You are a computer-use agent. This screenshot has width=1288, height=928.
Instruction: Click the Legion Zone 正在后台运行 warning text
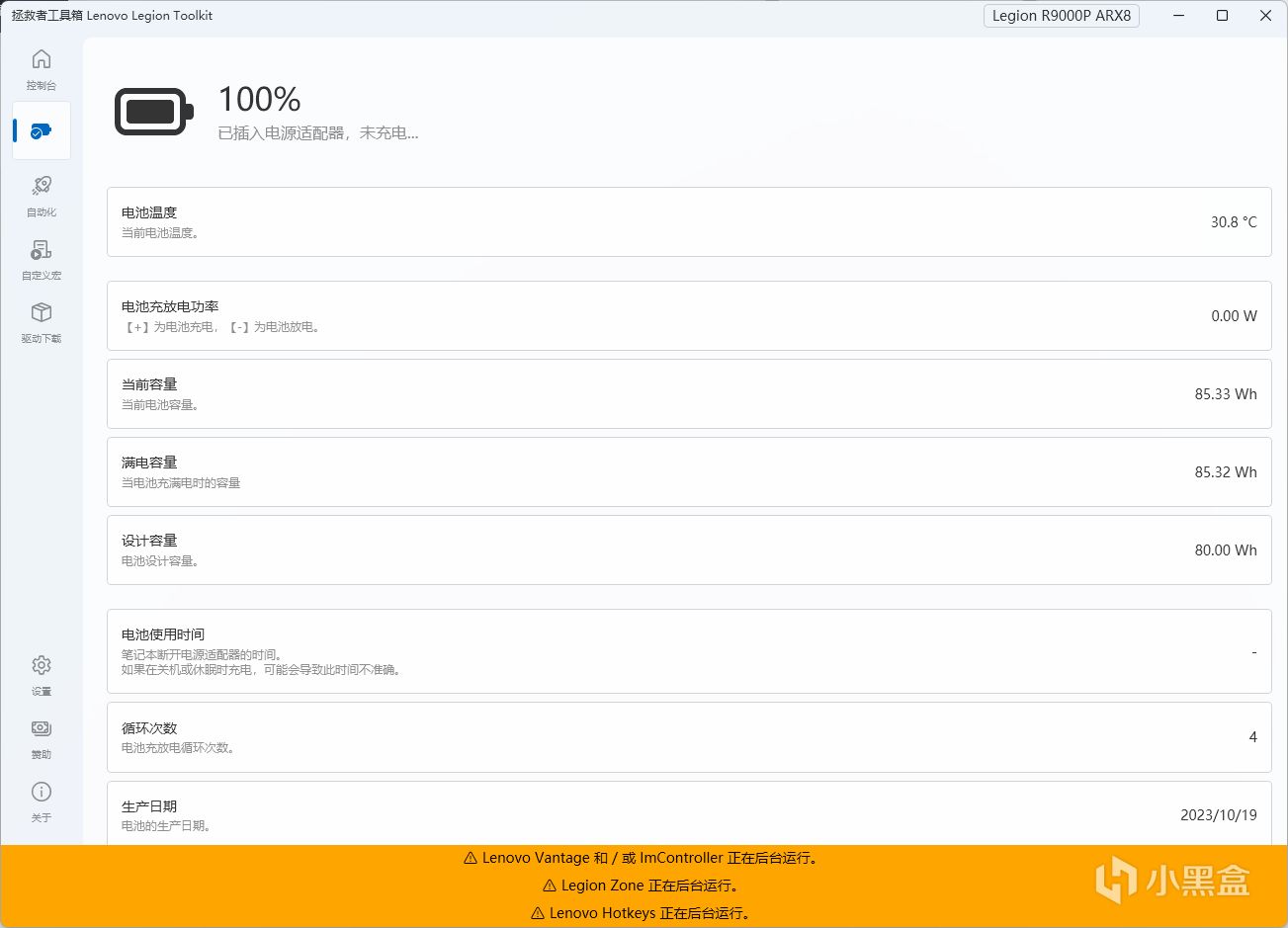(650, 886)
